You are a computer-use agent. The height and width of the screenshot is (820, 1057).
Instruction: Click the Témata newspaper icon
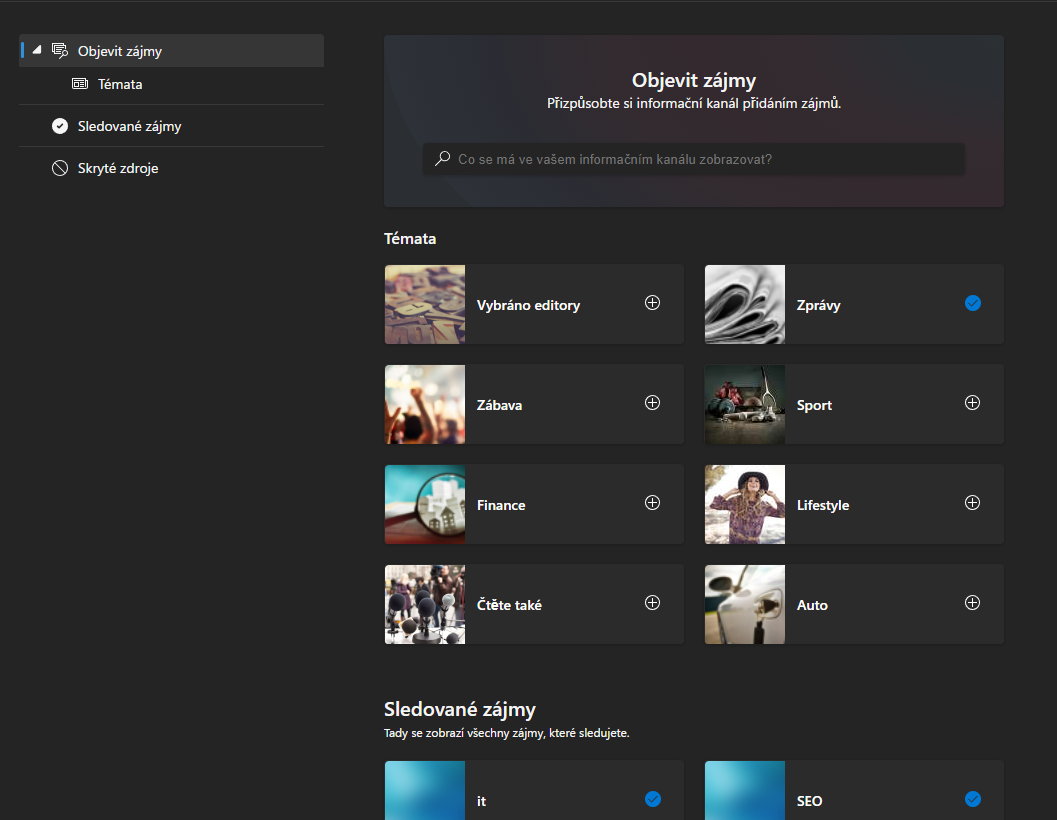coord(80,84)
